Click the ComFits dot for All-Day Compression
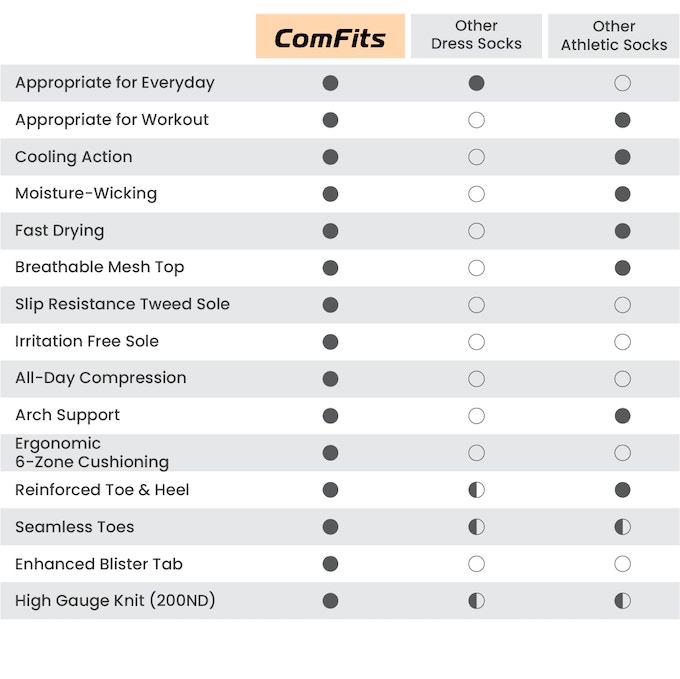The image size is (680, 679). click(x=331, y=379)
